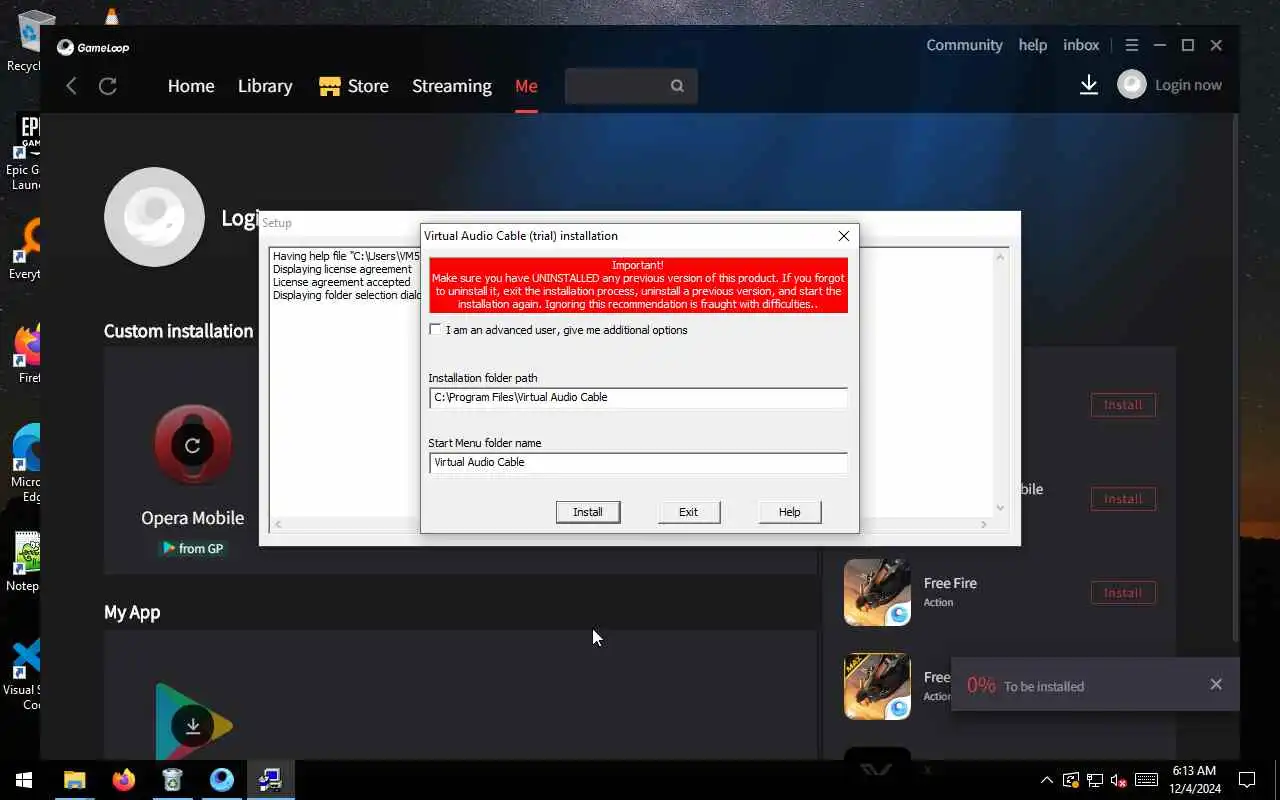Screen dimensions: 1280x800
Task: Click the Recycle Bin taskbar icon
Action: (x=173, y=780)
